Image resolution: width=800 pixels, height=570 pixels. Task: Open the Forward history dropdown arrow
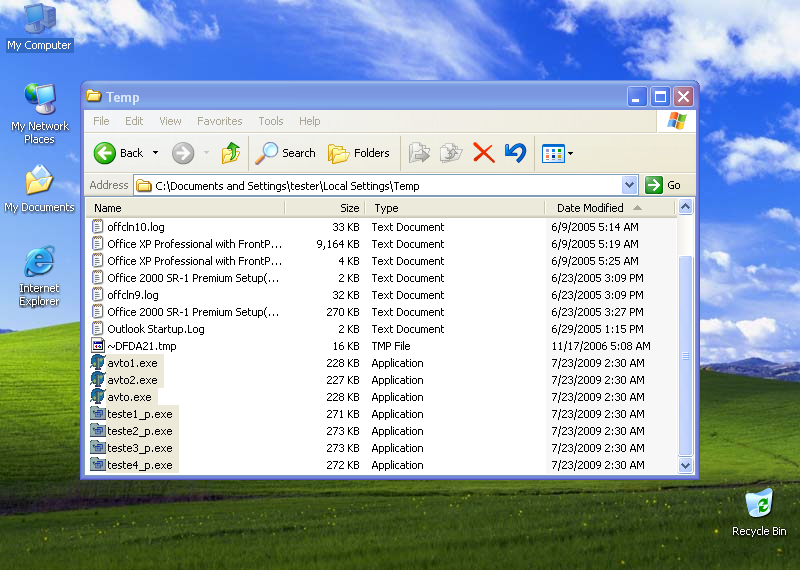click(x=206, y=153)
